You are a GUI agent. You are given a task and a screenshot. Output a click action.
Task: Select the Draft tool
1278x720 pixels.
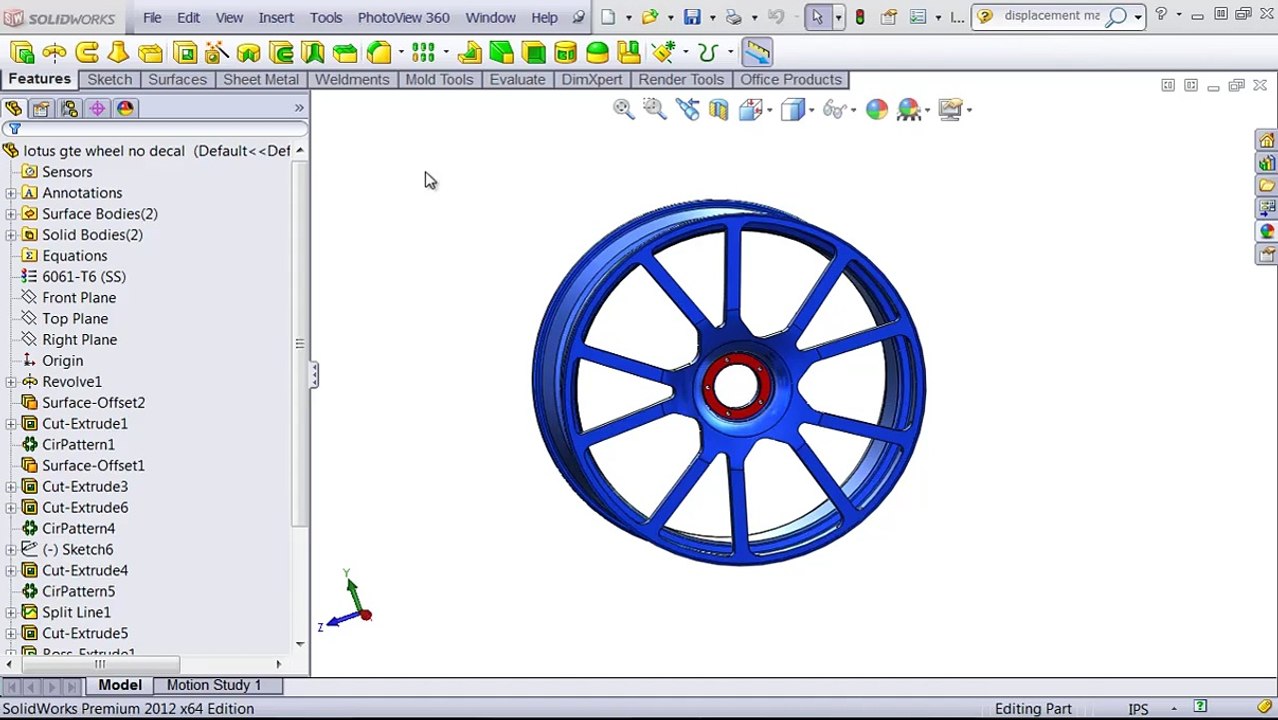502,52
